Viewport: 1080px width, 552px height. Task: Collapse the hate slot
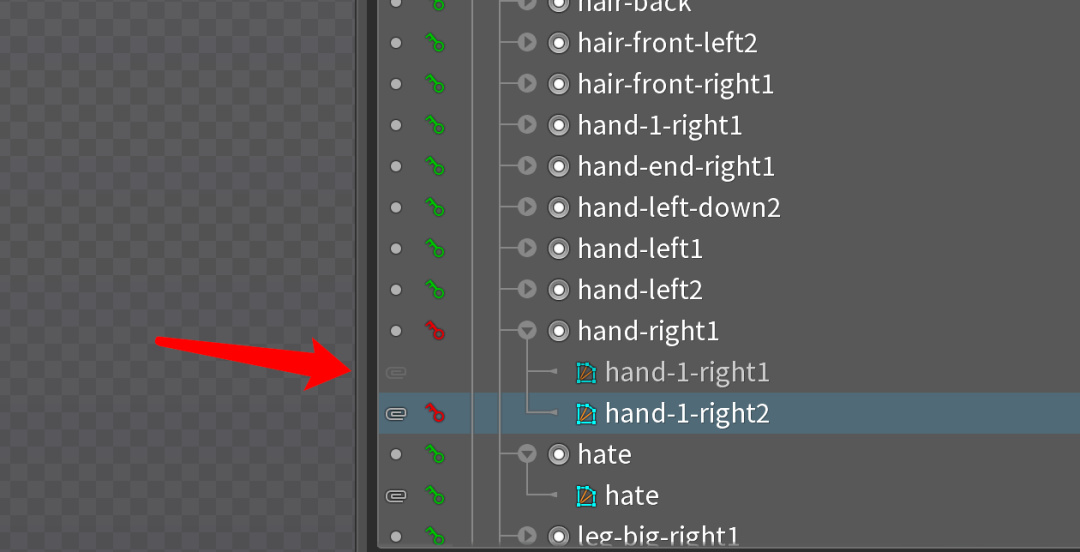click(x=527, y=454)
